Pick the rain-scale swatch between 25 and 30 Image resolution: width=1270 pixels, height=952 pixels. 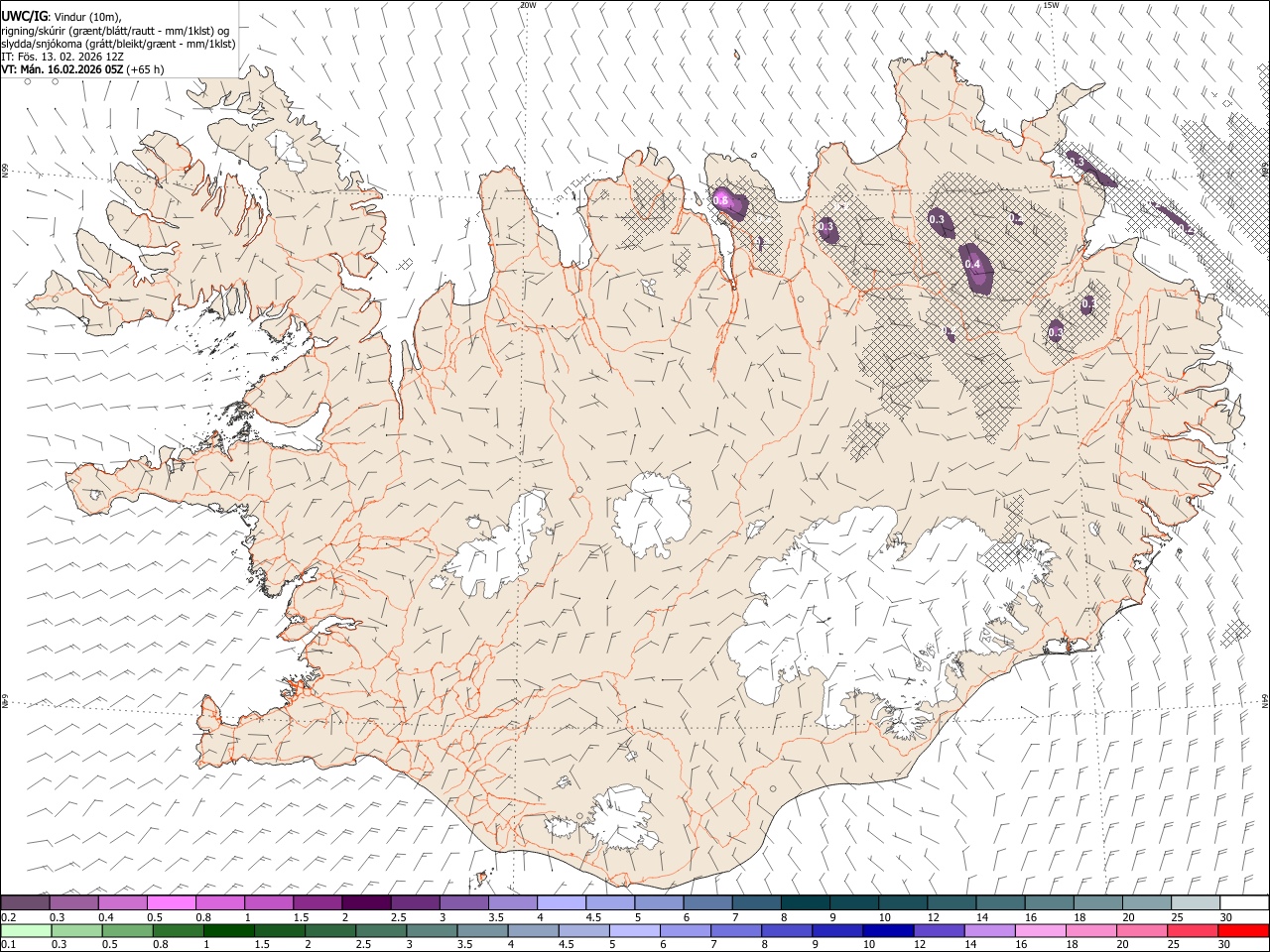click(x=1191, y=930)
